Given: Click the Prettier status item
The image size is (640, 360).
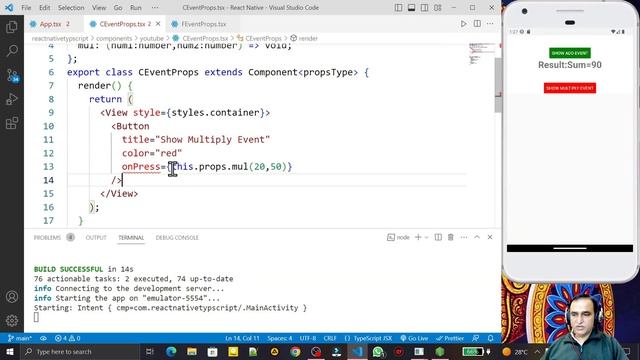Looking at the screenshot, I should (x=450, y=338).
